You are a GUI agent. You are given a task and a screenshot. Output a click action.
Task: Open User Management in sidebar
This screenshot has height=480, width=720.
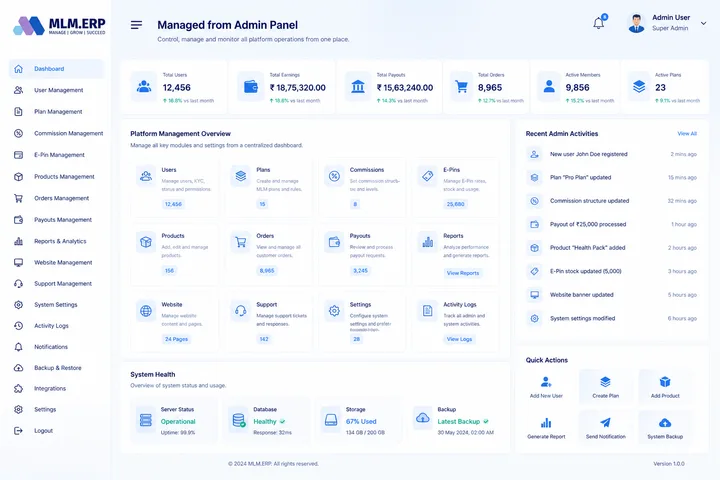tap(56, 90)
